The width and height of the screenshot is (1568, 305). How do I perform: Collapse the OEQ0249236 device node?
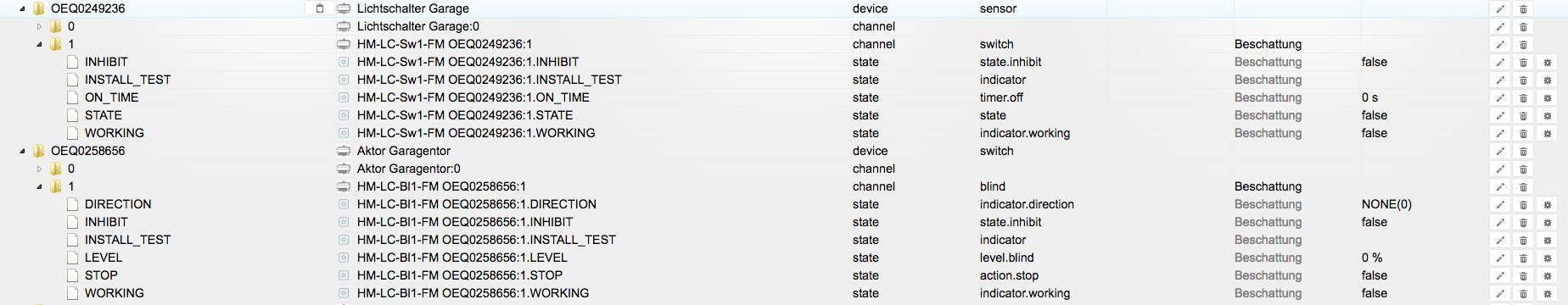pyautogui.click(x=22, y=8)
